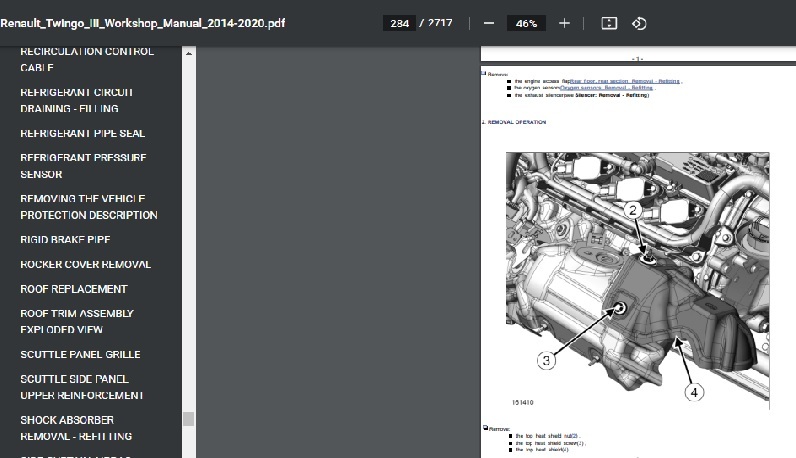
Task: Click the zoom out minus button
Action: 488,23
